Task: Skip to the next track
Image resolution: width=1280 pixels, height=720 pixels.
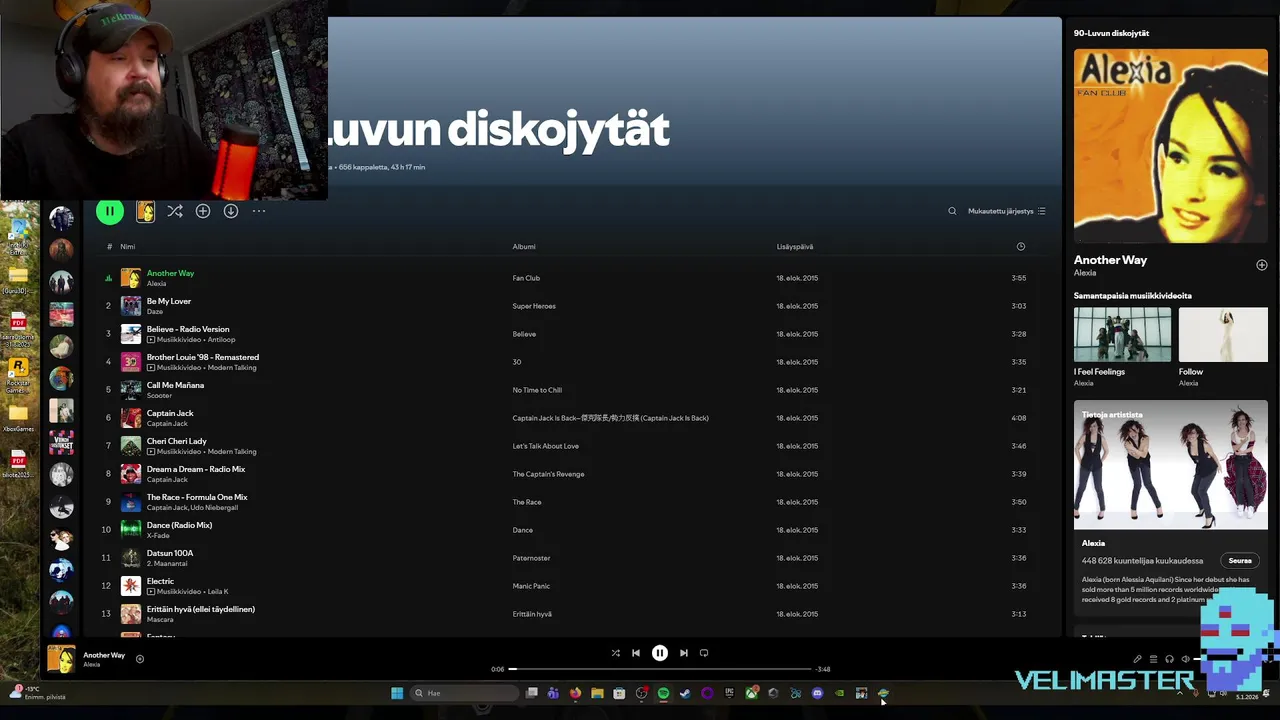Action: click(684, 653)
